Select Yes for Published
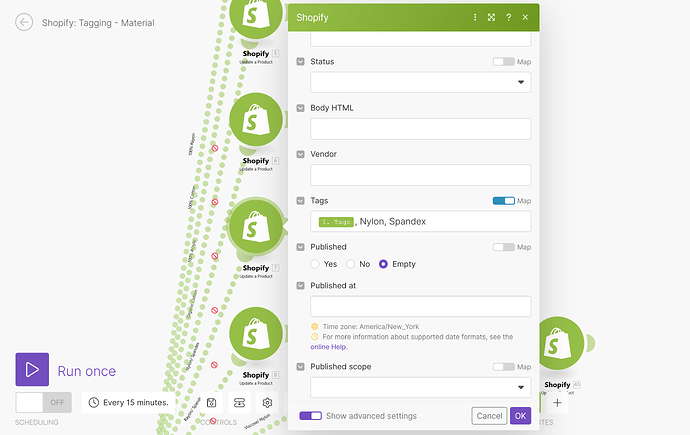This screenshot has width=690, height=435. [315, 264]
